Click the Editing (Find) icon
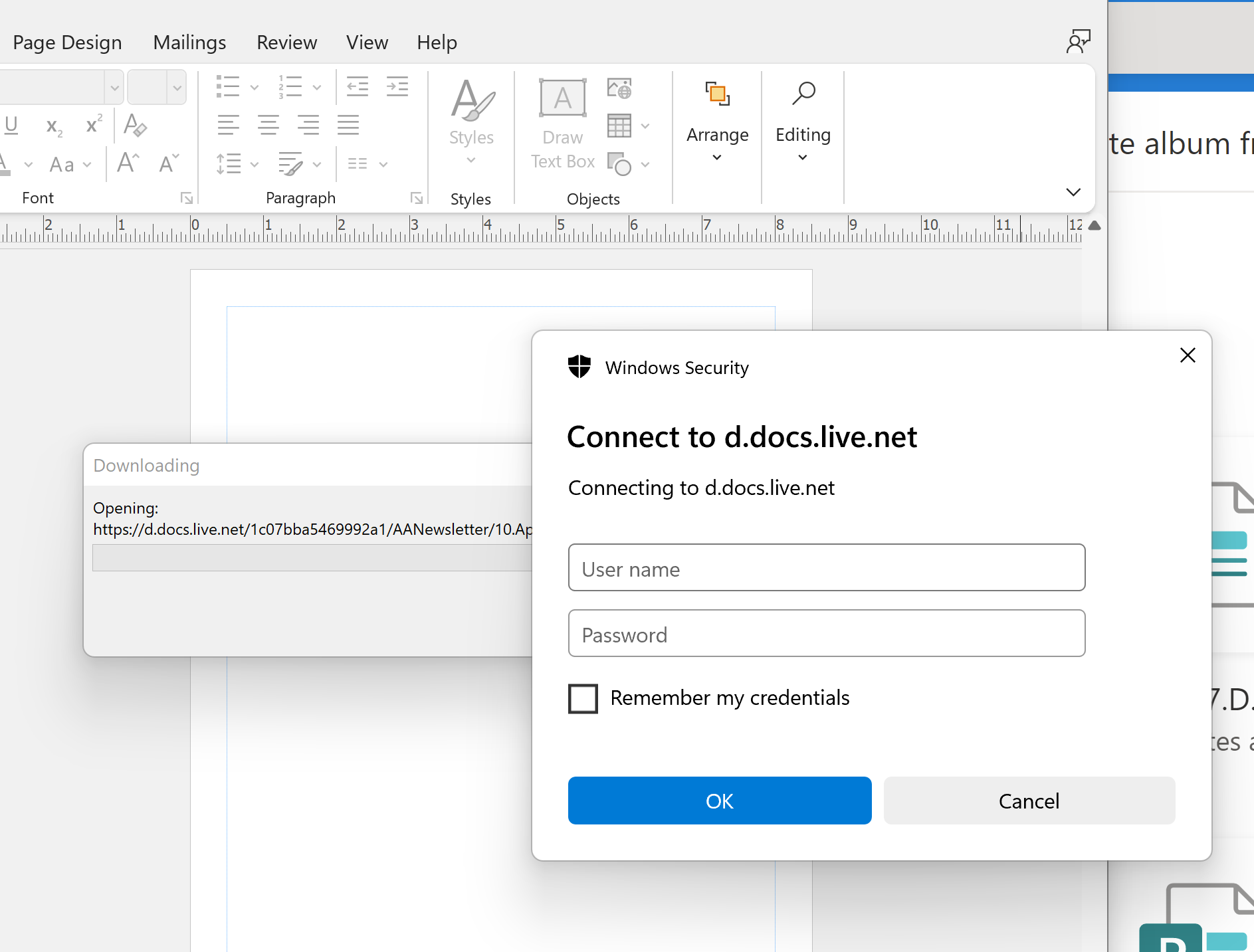This screenshot has height=952, width=1254. 803,120
